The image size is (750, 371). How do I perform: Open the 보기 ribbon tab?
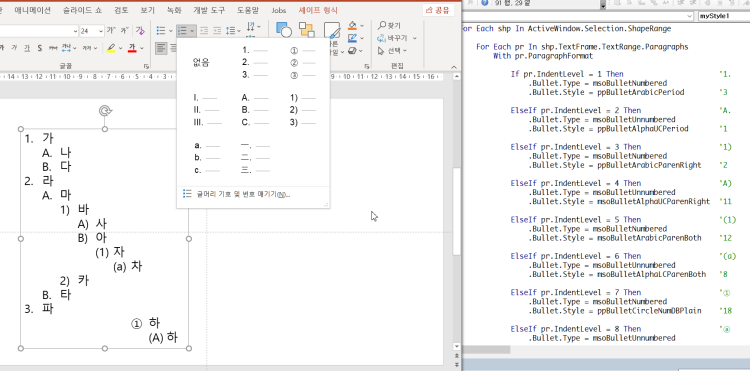pyautogui.click(x=147, y=10)
